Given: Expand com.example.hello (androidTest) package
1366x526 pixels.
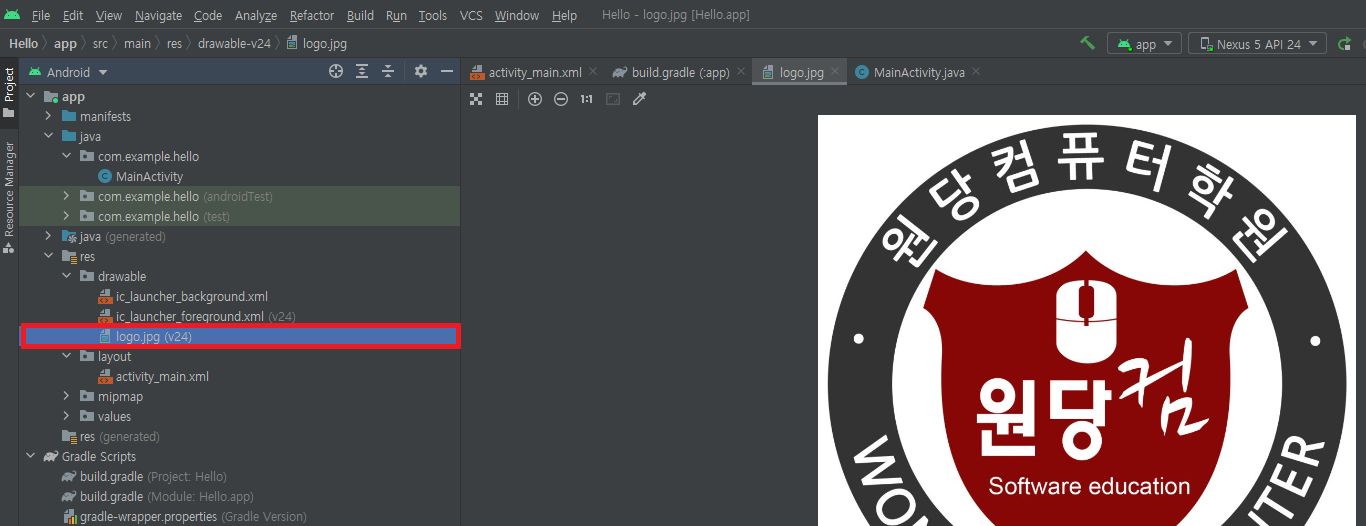Looking at the screenshot, I should coord(67,196).
